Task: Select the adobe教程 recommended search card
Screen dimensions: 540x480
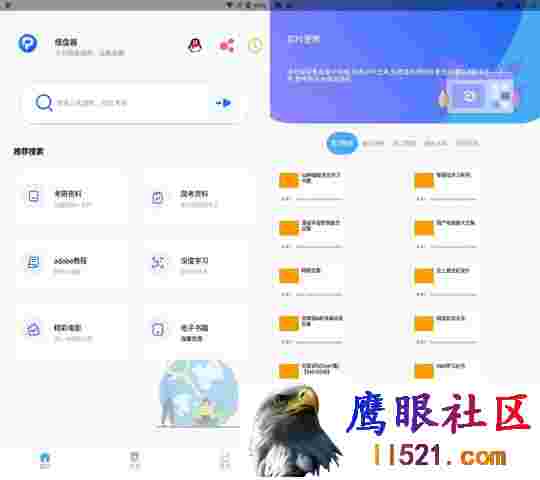Action: [72, 264]
